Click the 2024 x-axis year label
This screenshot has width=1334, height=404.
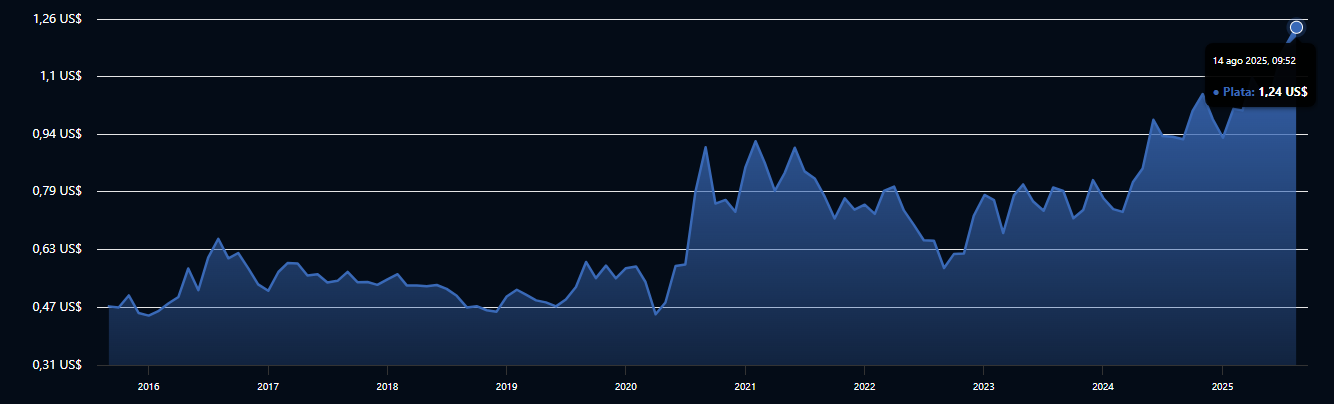1103,386
